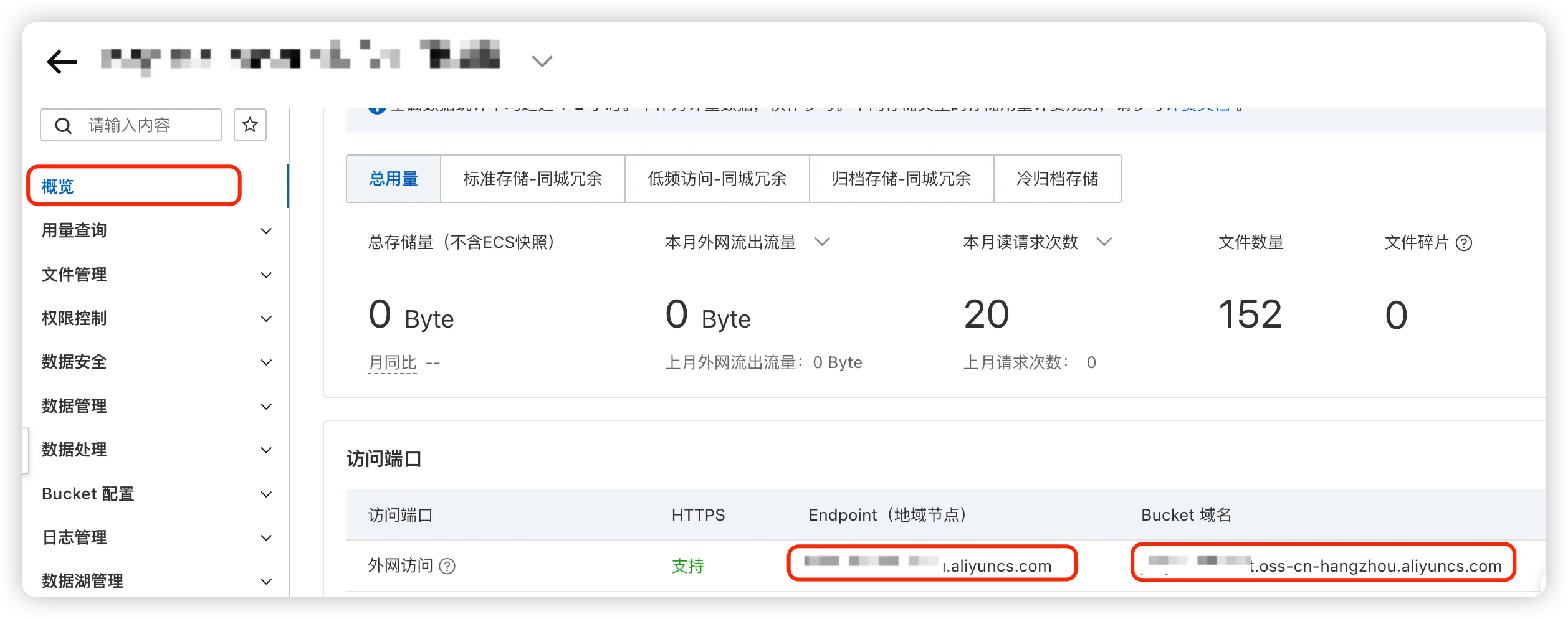The height and width of the screenshot is (619, 1568).
Task: Open 本月读请求次数 dropdown arrow
Action: pos(1104,242)
